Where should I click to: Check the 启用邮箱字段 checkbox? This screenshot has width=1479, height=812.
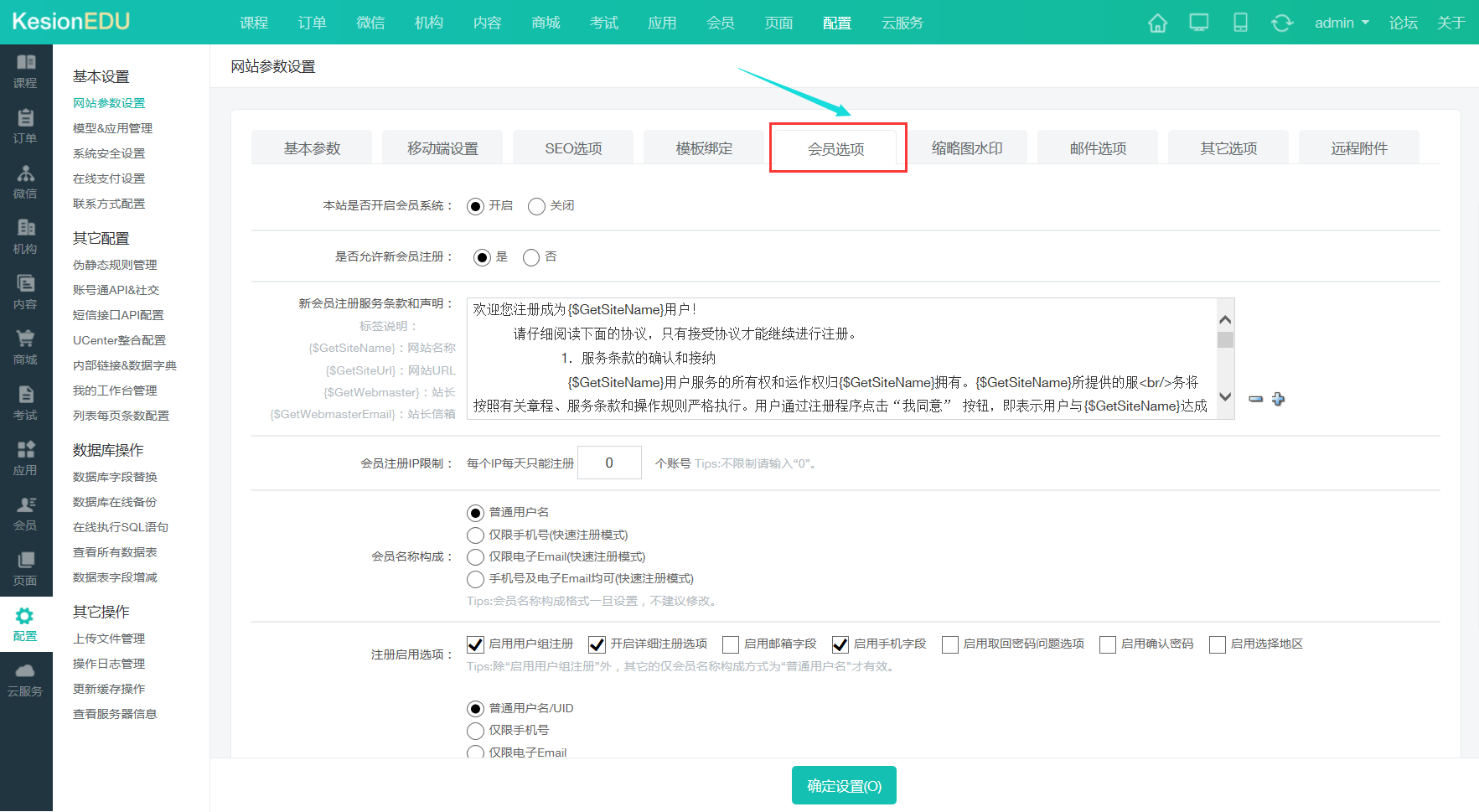(730, 644)
